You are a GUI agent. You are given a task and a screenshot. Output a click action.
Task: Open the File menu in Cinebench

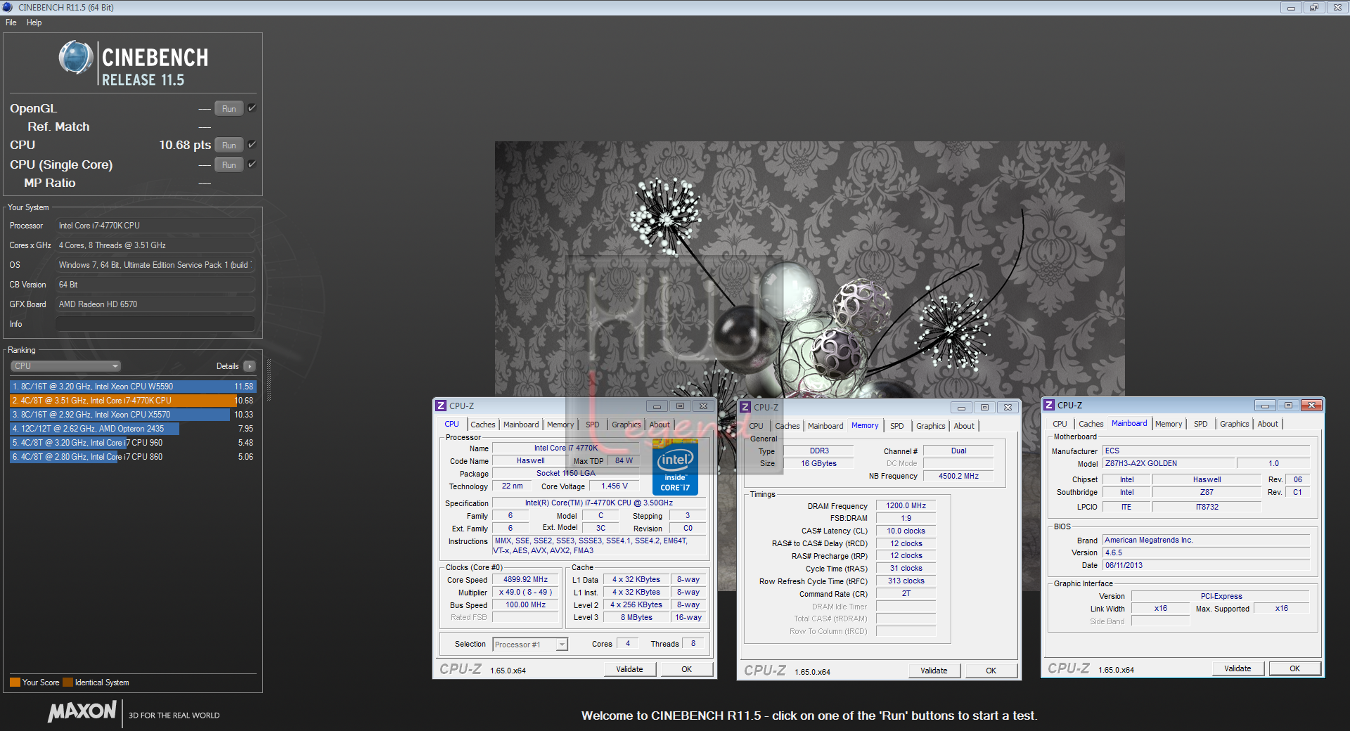pos(11,22)
